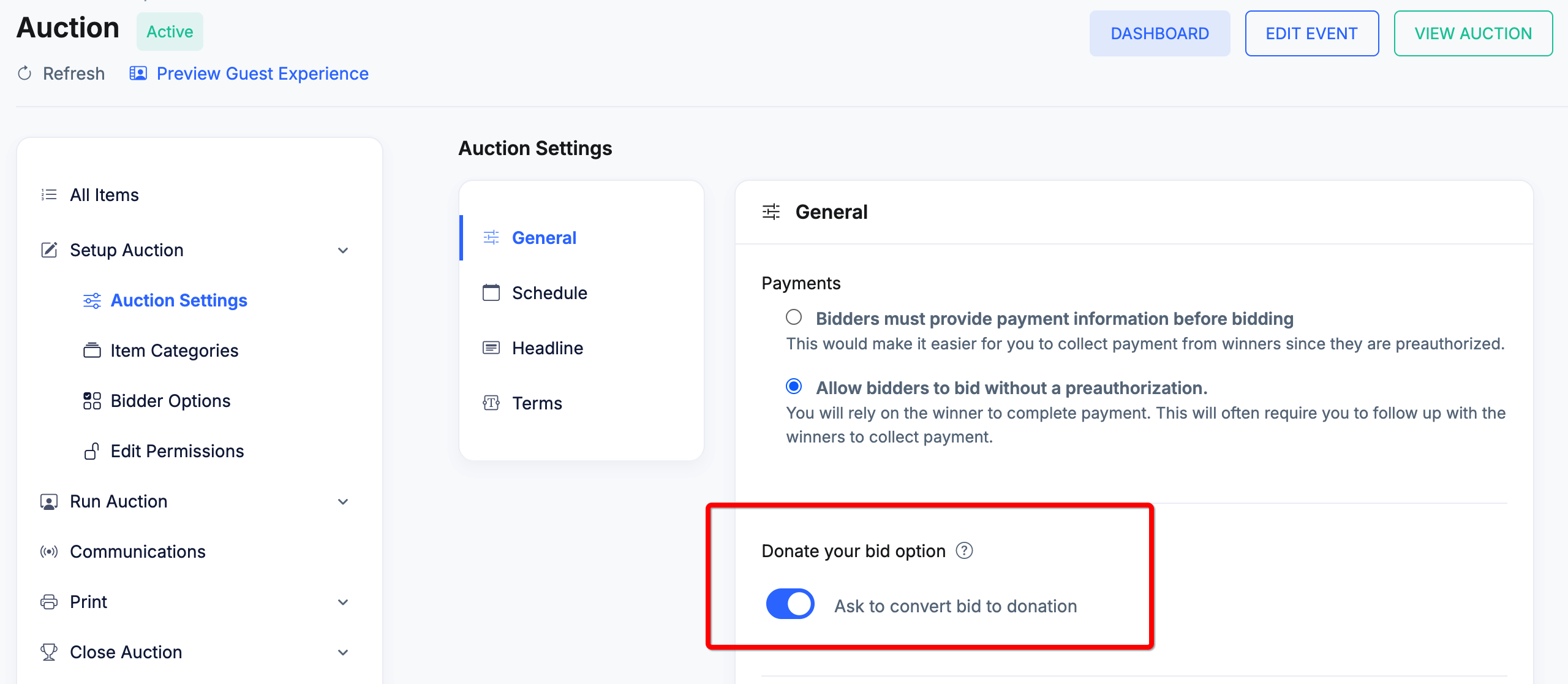This screenshot has height=684, width=1568.
Task: Click the Bidder Options grid icon
Action: coord(92,401)
